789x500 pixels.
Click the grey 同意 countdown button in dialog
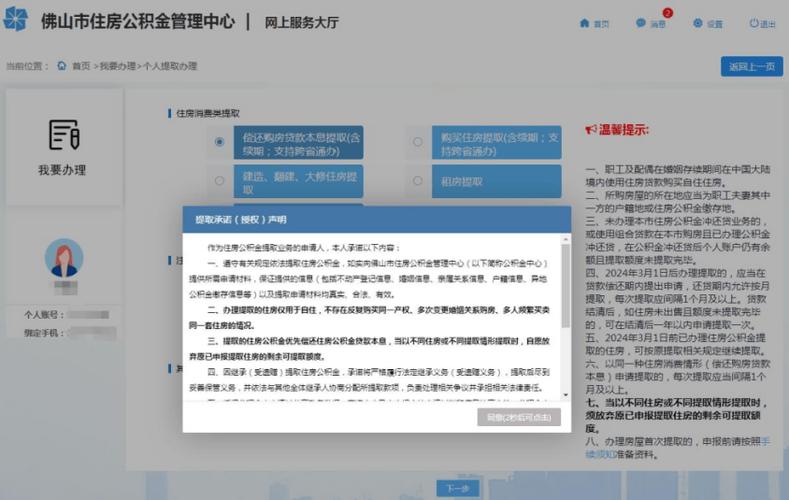519,417
